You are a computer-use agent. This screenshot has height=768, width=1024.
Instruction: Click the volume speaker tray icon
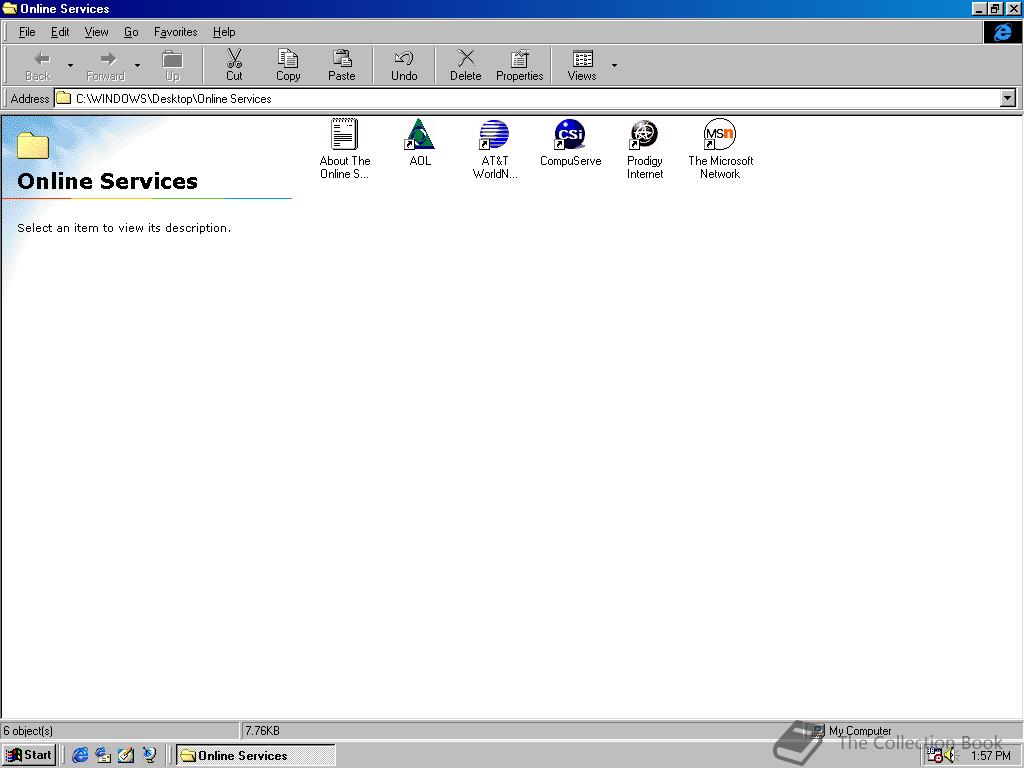[x=950, y=756]
